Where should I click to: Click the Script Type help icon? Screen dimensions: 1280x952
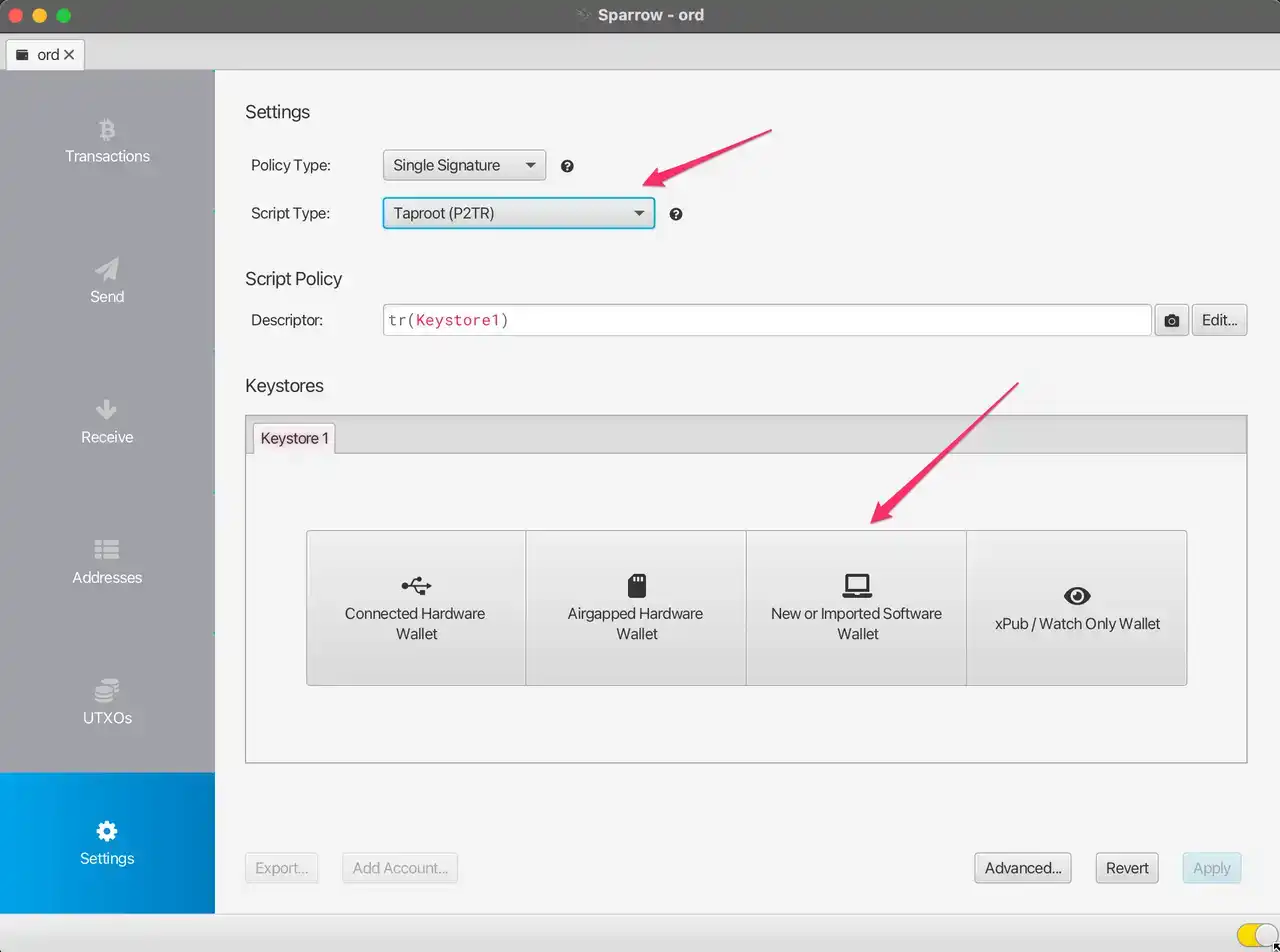[x=676, y=214]
